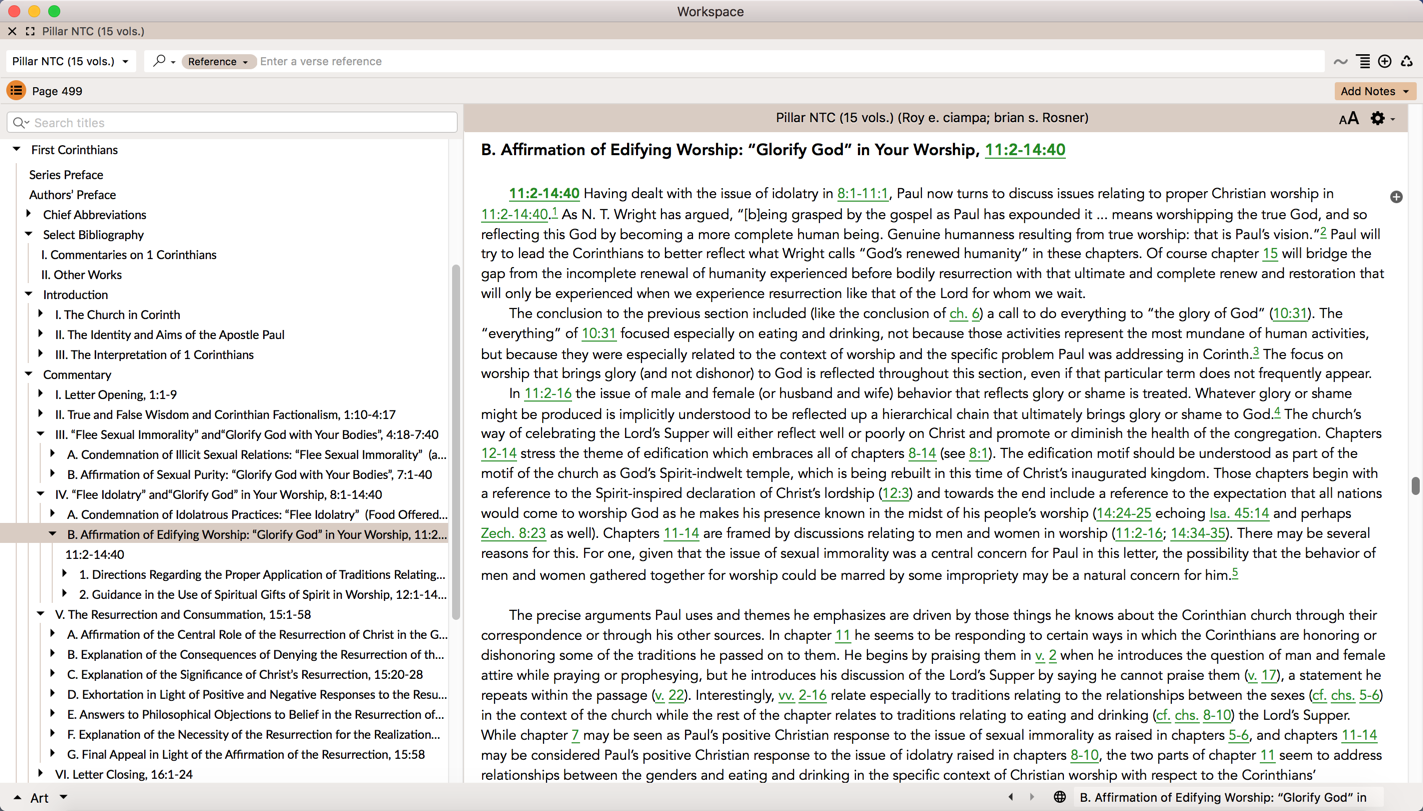Click the recycle arrows sync icon
Viewport: 1423px width, 811px height.
(1407, 62)
